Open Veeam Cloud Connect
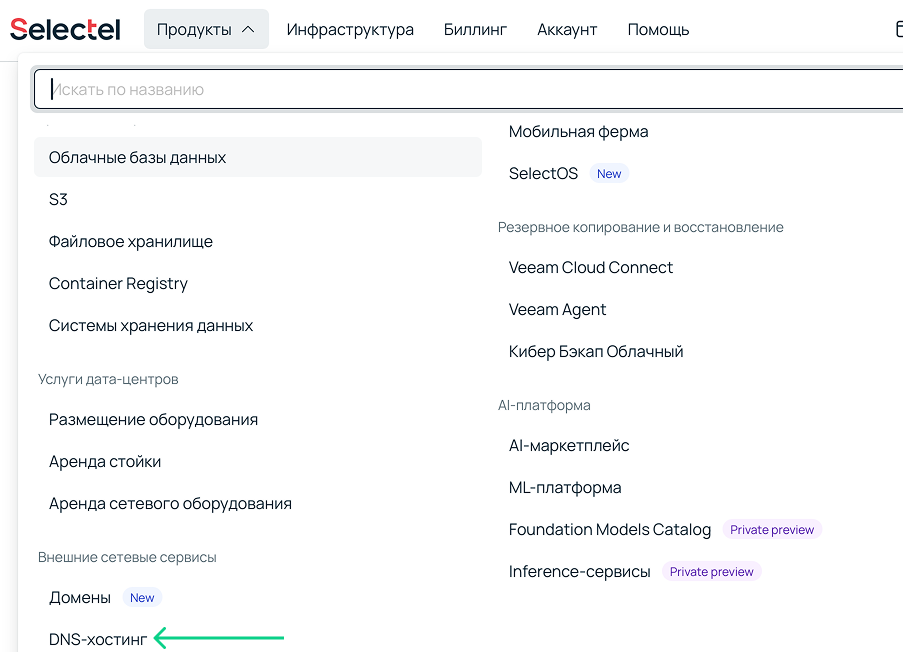The width and height of the screenshot is (903, 652). [x=591, y=267]
